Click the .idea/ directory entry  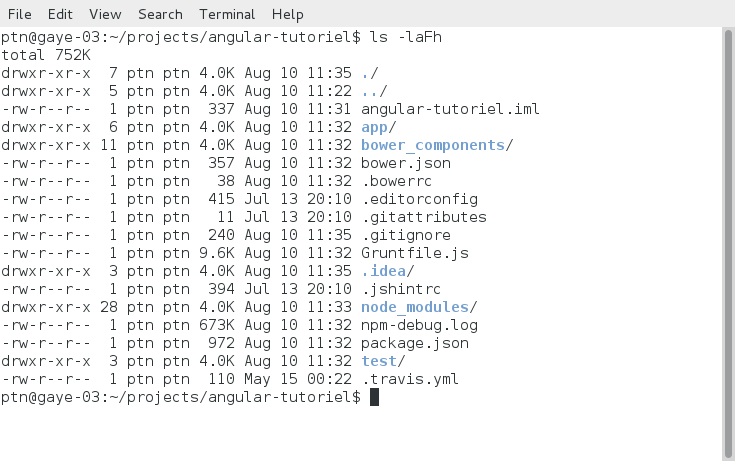pos(387,271)
